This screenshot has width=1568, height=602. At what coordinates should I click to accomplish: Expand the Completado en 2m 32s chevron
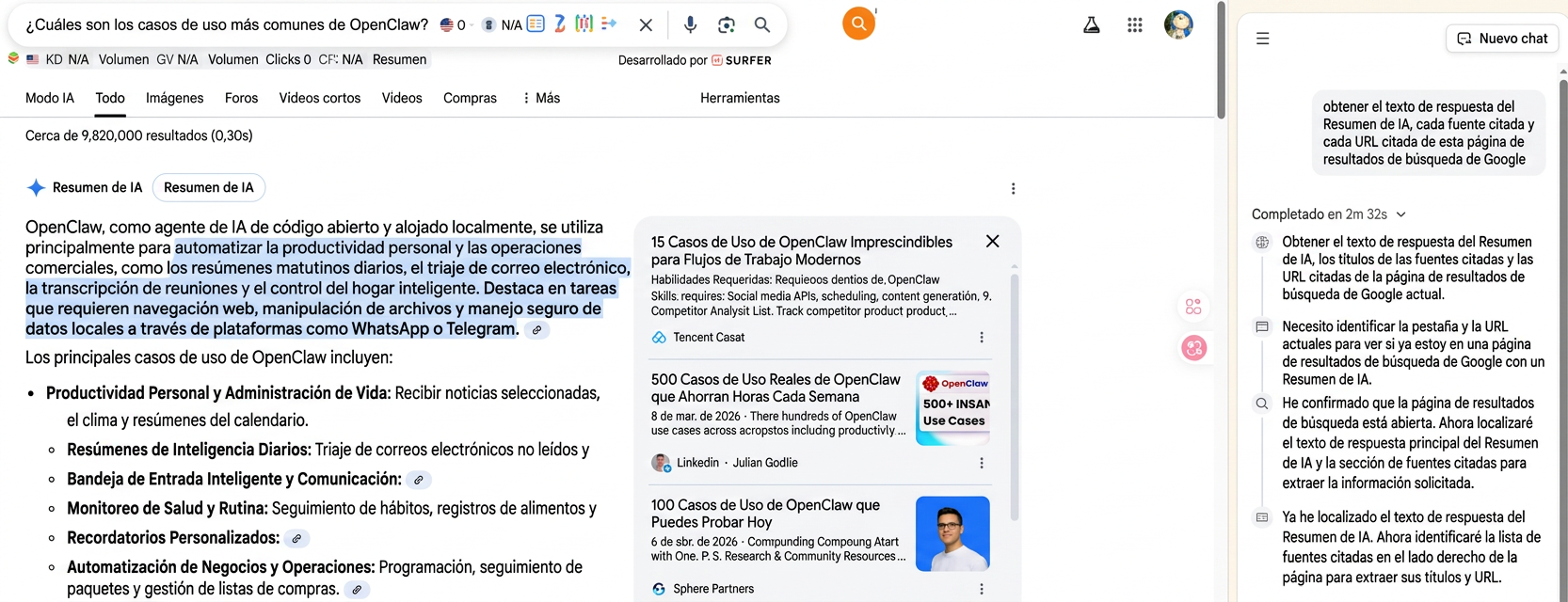click(x=1400, y=214)
